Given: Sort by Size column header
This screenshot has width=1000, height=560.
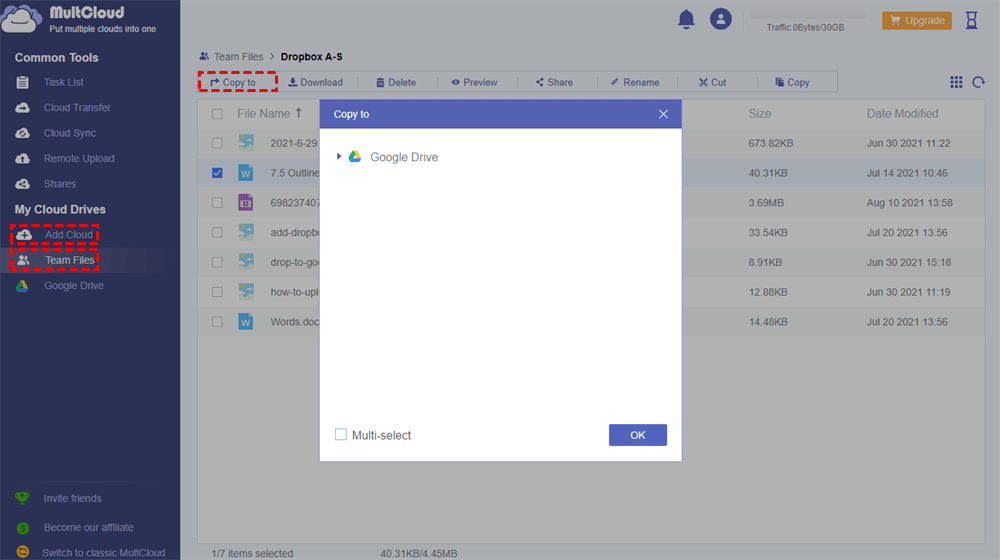Looking at the screenshot, I should tap(760, 114).
